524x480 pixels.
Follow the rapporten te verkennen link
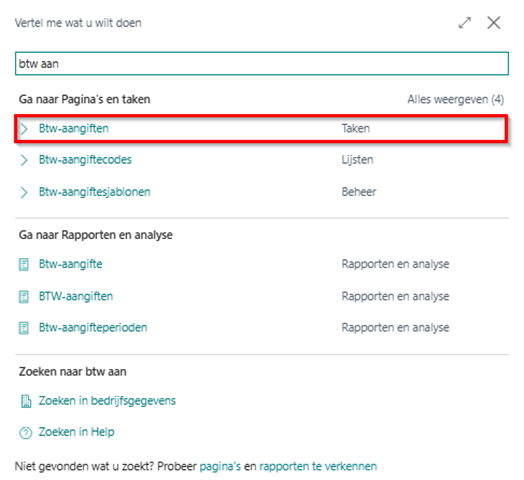click(318, 466)
